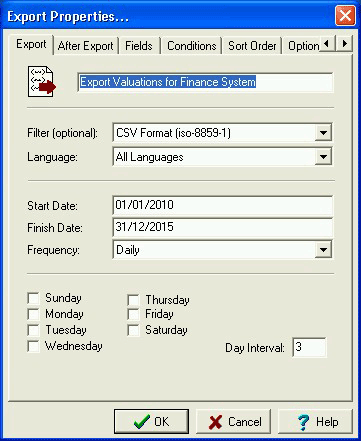Close the Export Properties dialog
Viewport: 361px width, 441px height.
coord(345,15)
